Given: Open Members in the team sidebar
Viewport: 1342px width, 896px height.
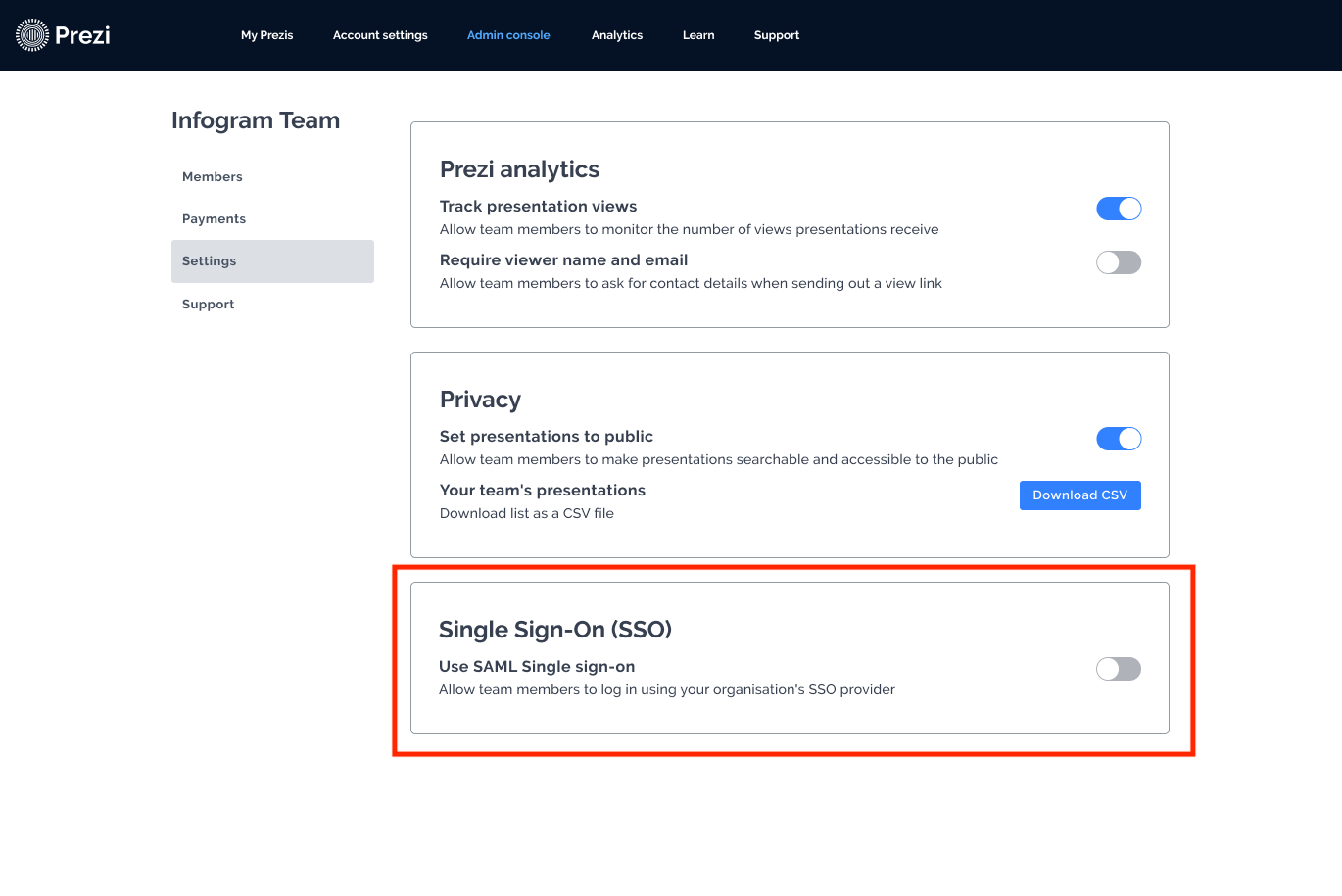Looking at the screenshot, I should (212, 177).
